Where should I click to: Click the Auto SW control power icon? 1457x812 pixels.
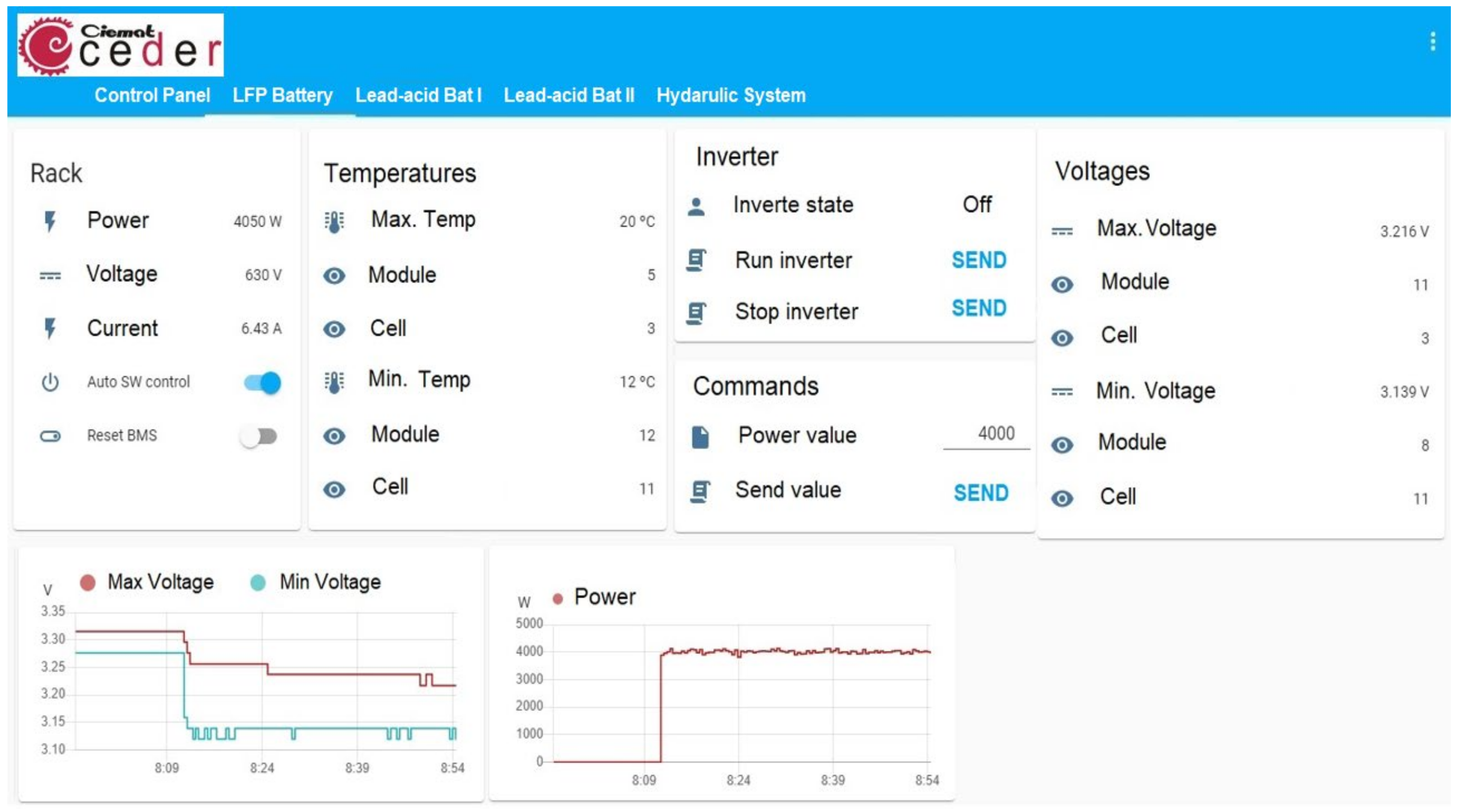click(x=50, y=382)
